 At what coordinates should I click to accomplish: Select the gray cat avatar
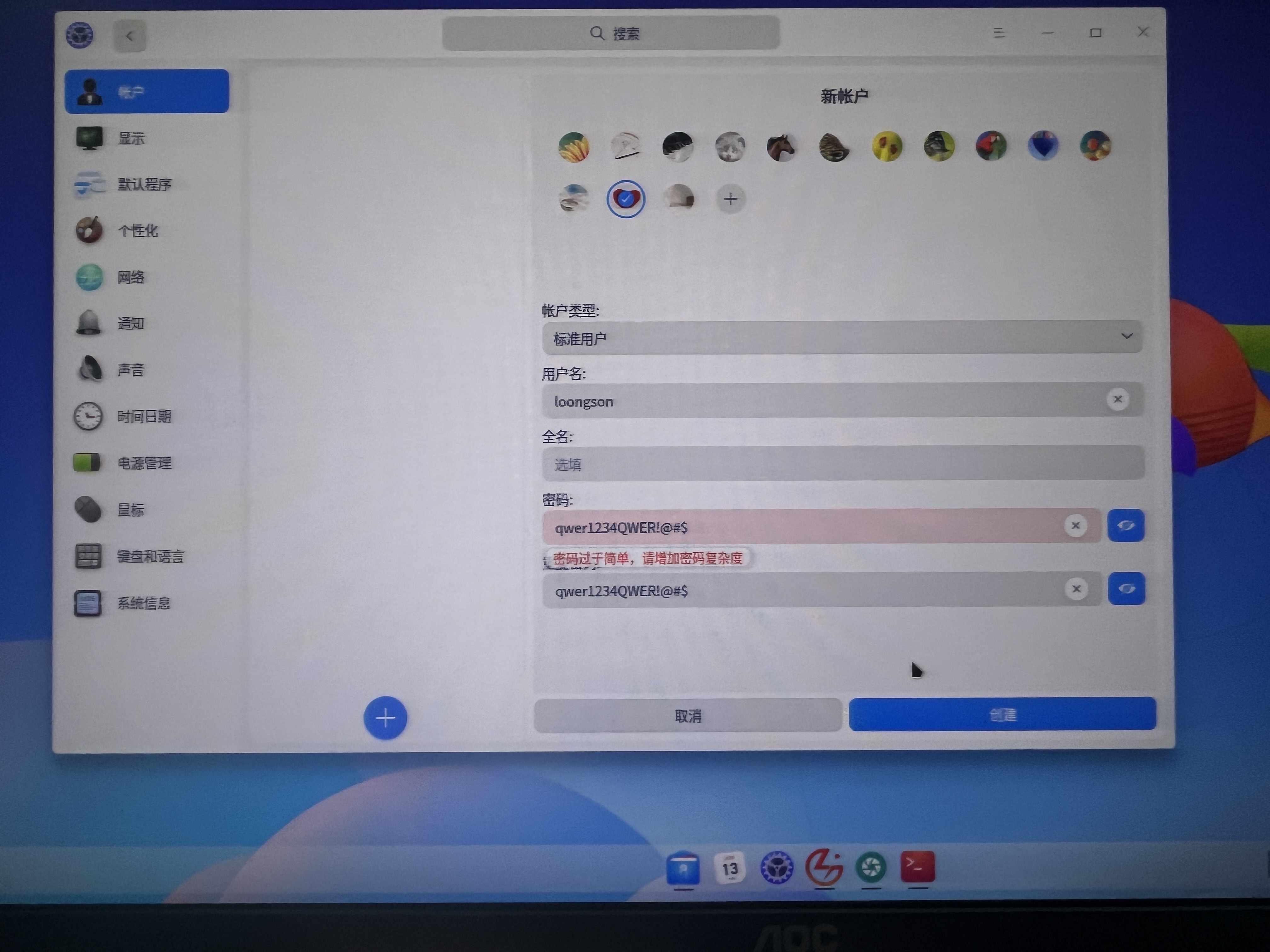tap(730, 147)
